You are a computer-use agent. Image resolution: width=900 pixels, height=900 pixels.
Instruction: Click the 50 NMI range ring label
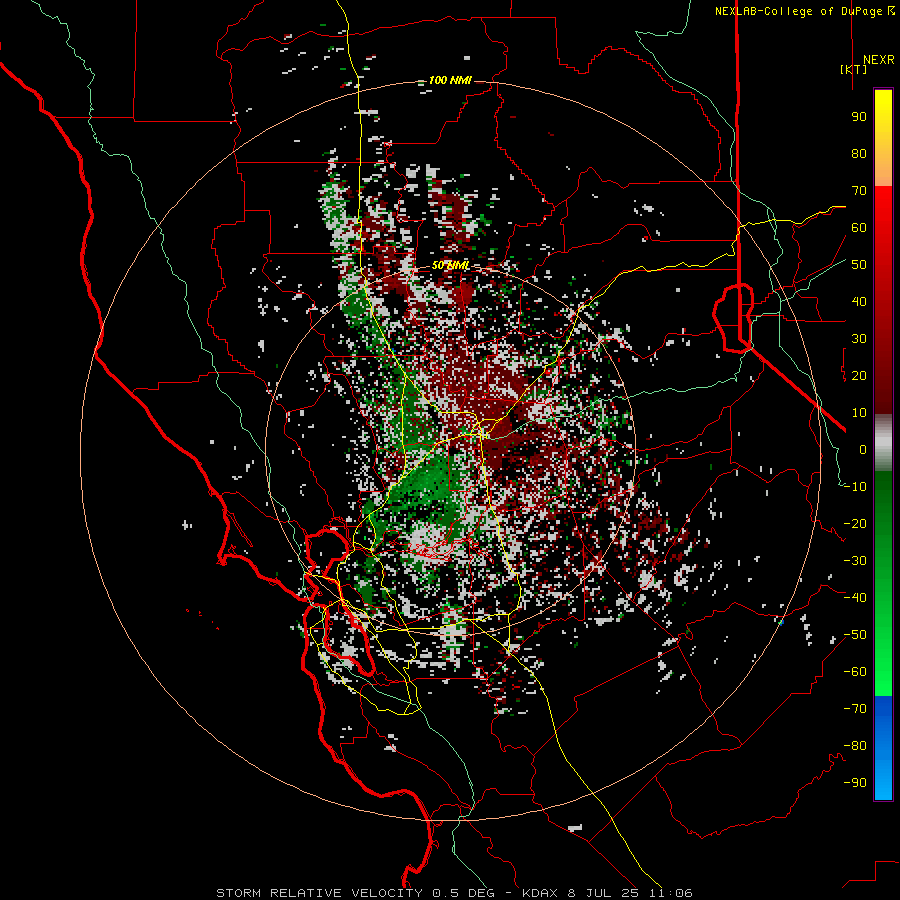click(x=451, y=266)
